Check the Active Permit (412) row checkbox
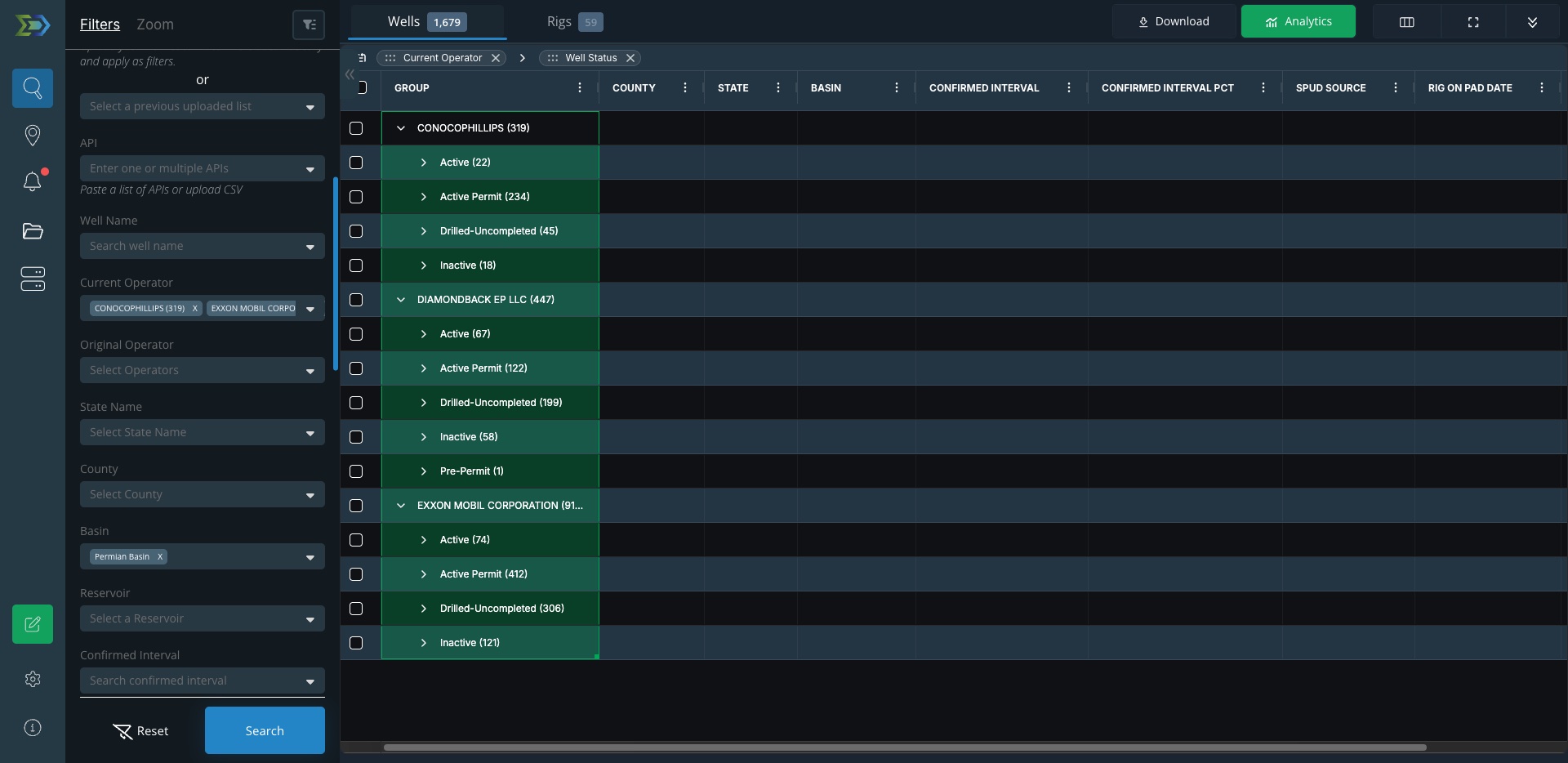Viewport: 1568px width, 763px height. click(355, 574)
